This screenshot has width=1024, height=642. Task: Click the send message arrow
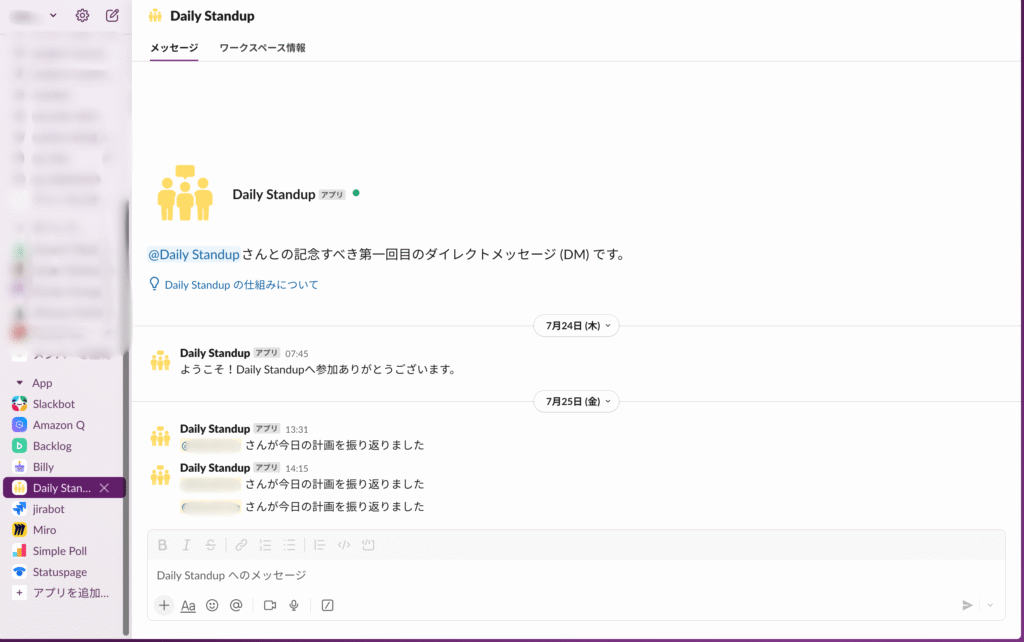pyautogui.click(x=967, y=605)
